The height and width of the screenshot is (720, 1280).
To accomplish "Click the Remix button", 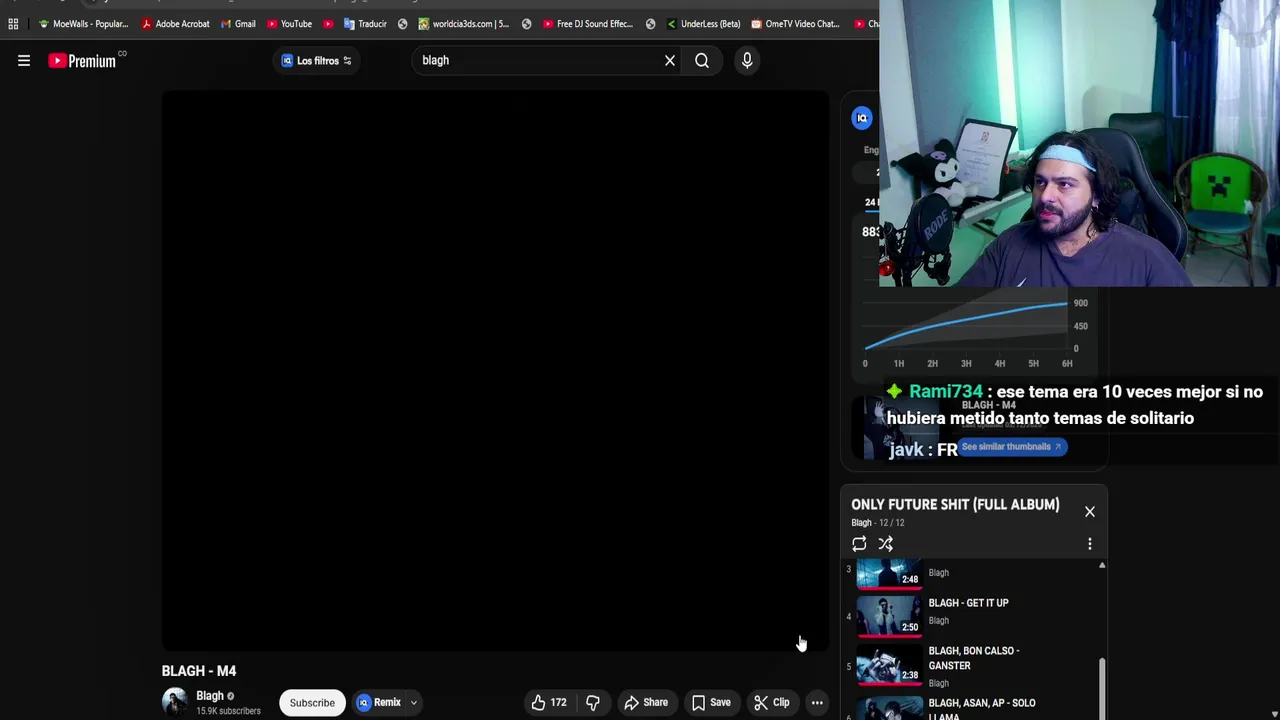I will [380, 702].
